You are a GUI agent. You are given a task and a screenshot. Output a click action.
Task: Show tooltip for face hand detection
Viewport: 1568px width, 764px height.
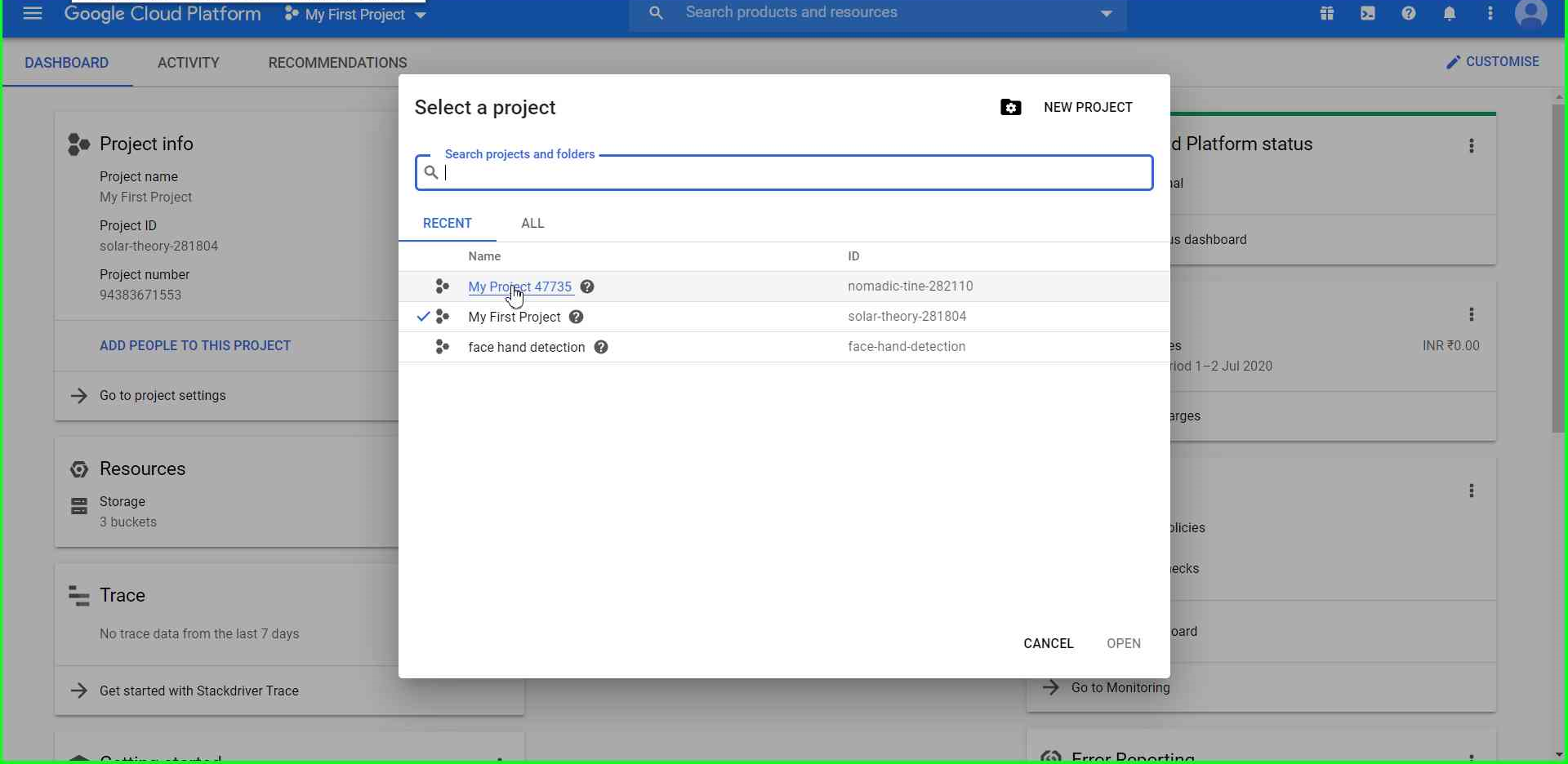pyautogui.click(x=602, y=347)
